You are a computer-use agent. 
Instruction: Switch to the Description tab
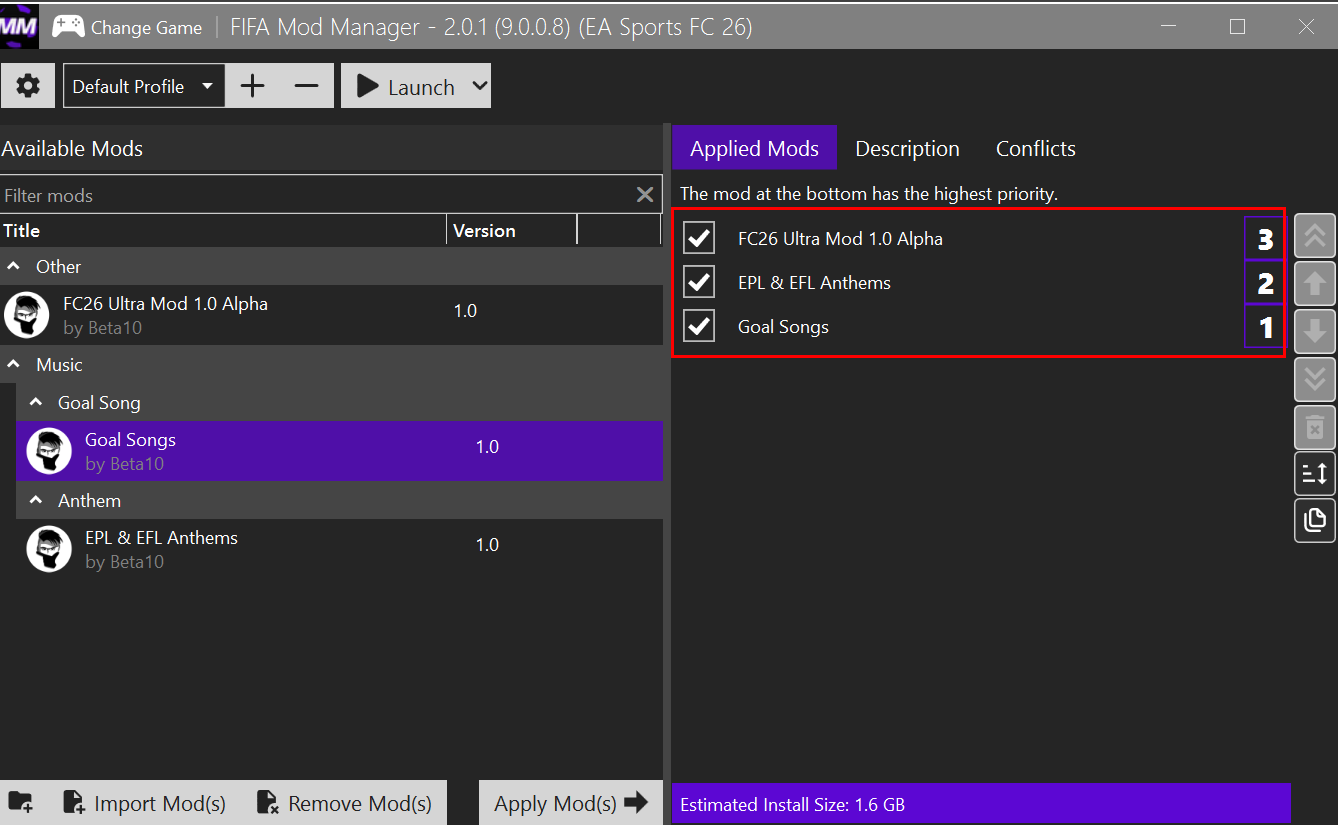pyautogui.click(x=907, y=148)
